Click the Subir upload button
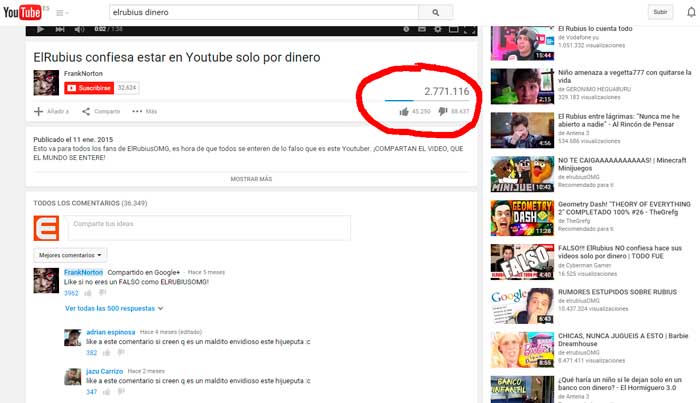 tap(659, 12)
